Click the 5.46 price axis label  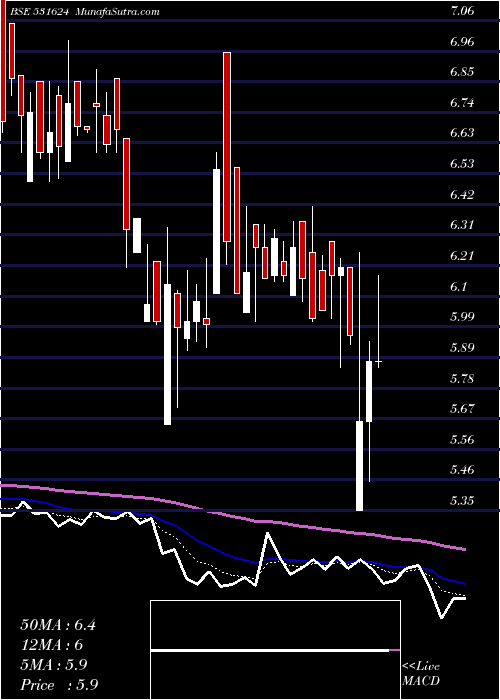tap(462, 470)
